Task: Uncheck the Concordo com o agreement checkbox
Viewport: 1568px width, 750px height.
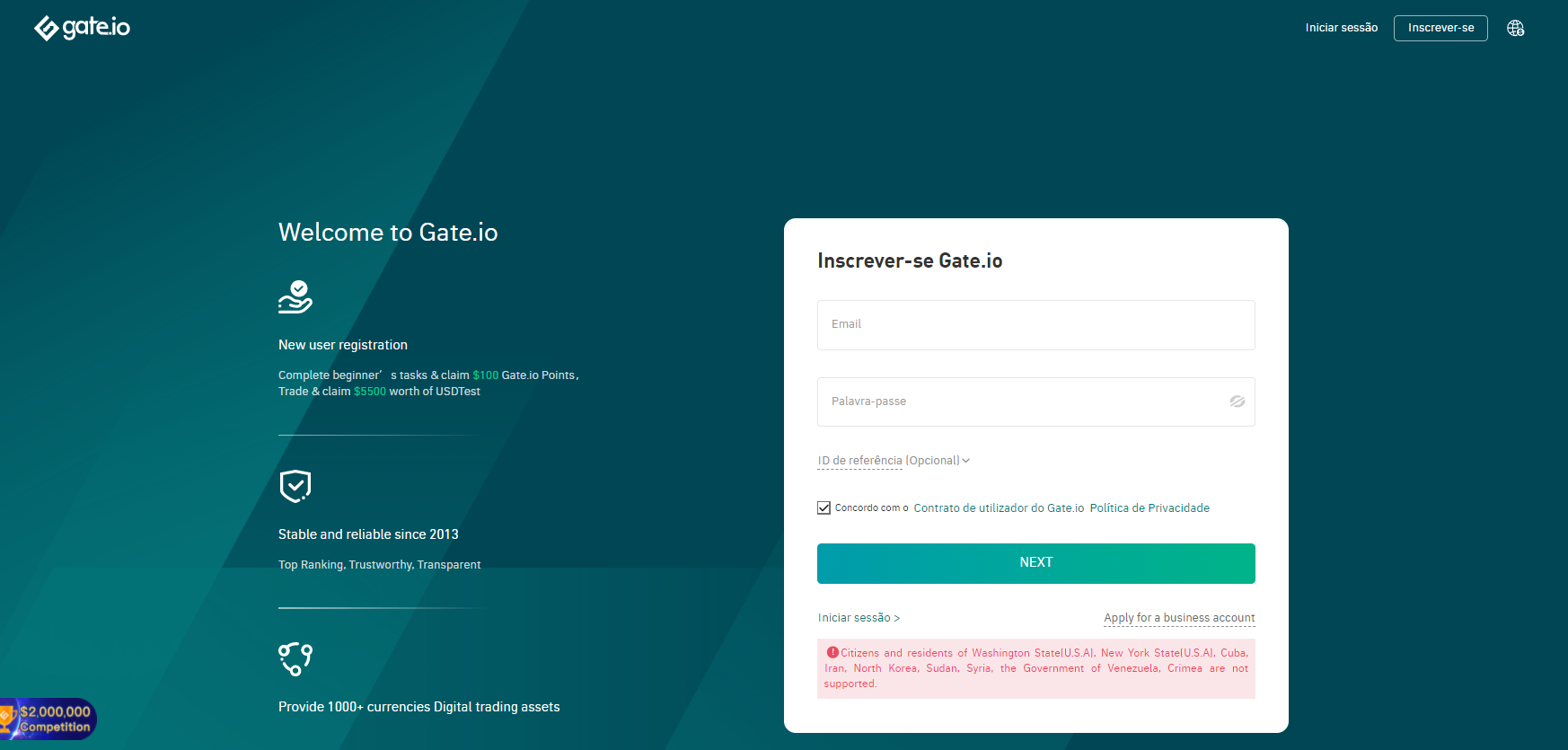Action: click(824, 508)
